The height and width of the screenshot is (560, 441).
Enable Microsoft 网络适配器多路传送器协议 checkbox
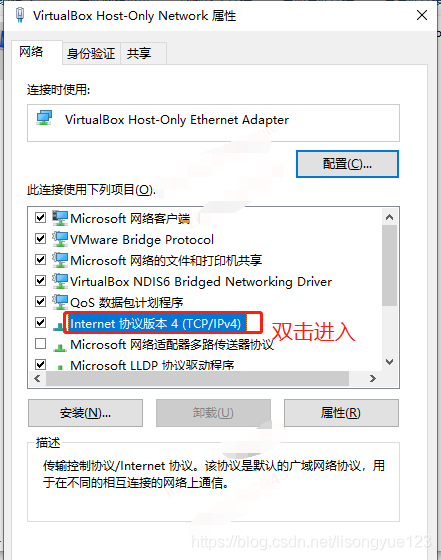41,344
